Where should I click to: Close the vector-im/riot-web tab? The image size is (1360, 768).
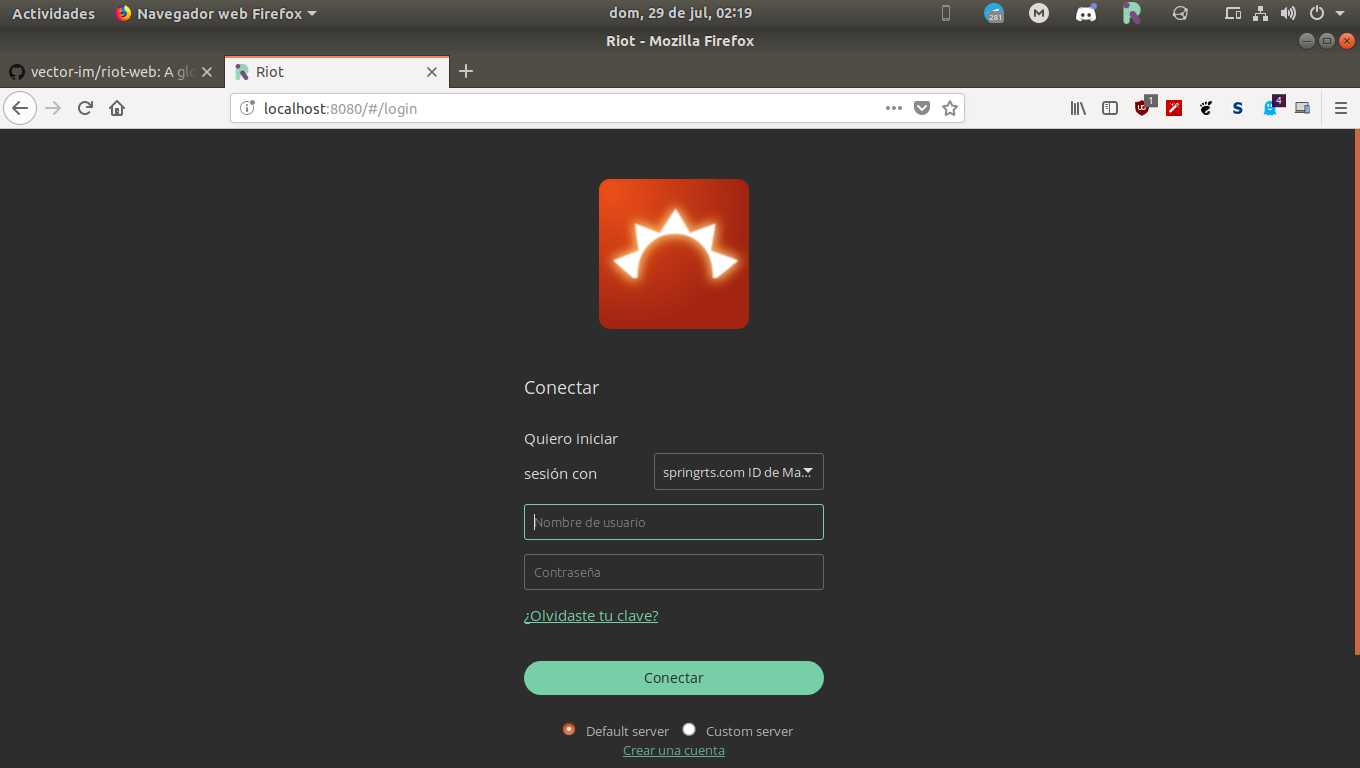pyautogui.click(x=207, y=72)
